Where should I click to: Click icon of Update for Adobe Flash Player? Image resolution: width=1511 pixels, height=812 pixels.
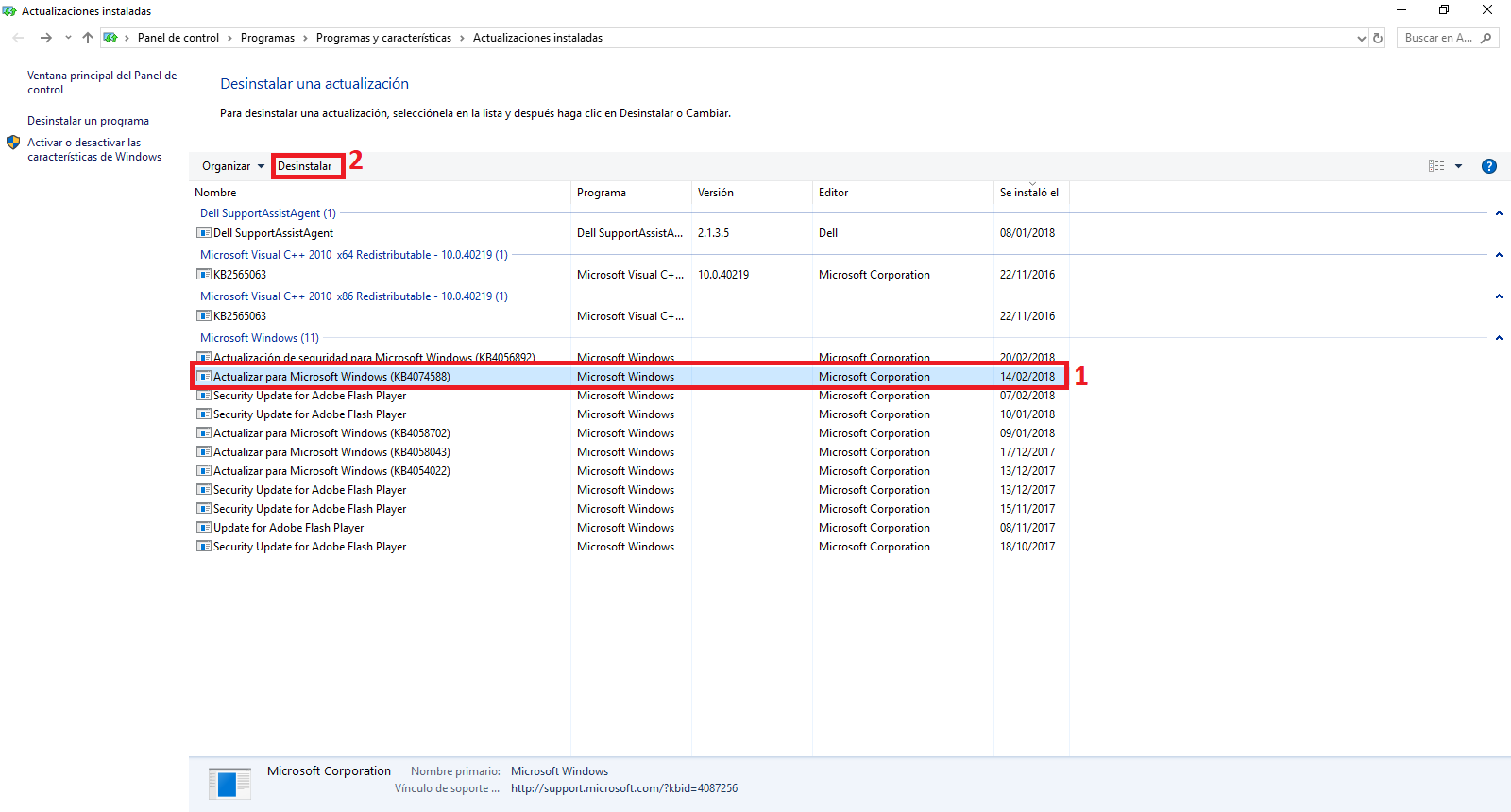[x=203, y=528]
